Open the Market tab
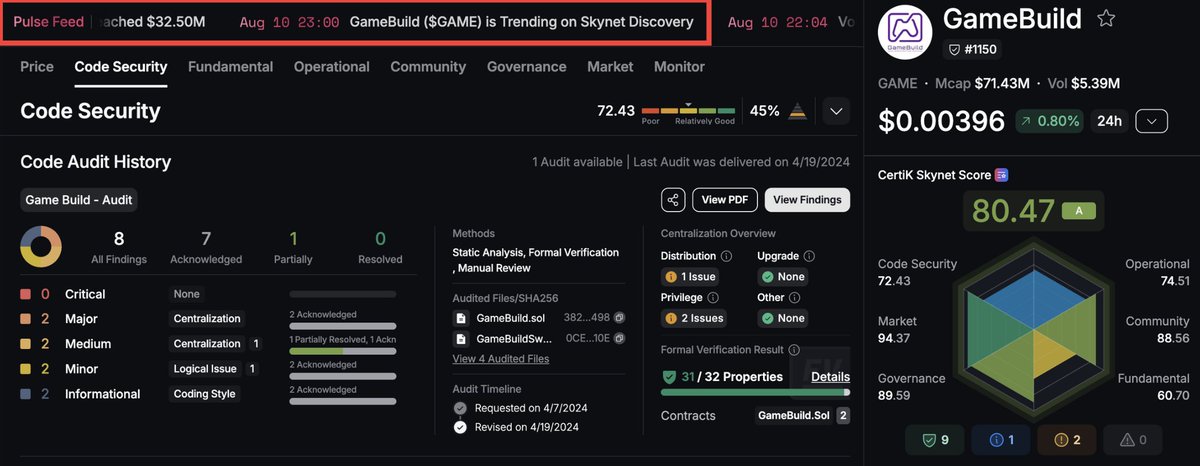This screenshot has height=466, width=1200. pos(610,66)
